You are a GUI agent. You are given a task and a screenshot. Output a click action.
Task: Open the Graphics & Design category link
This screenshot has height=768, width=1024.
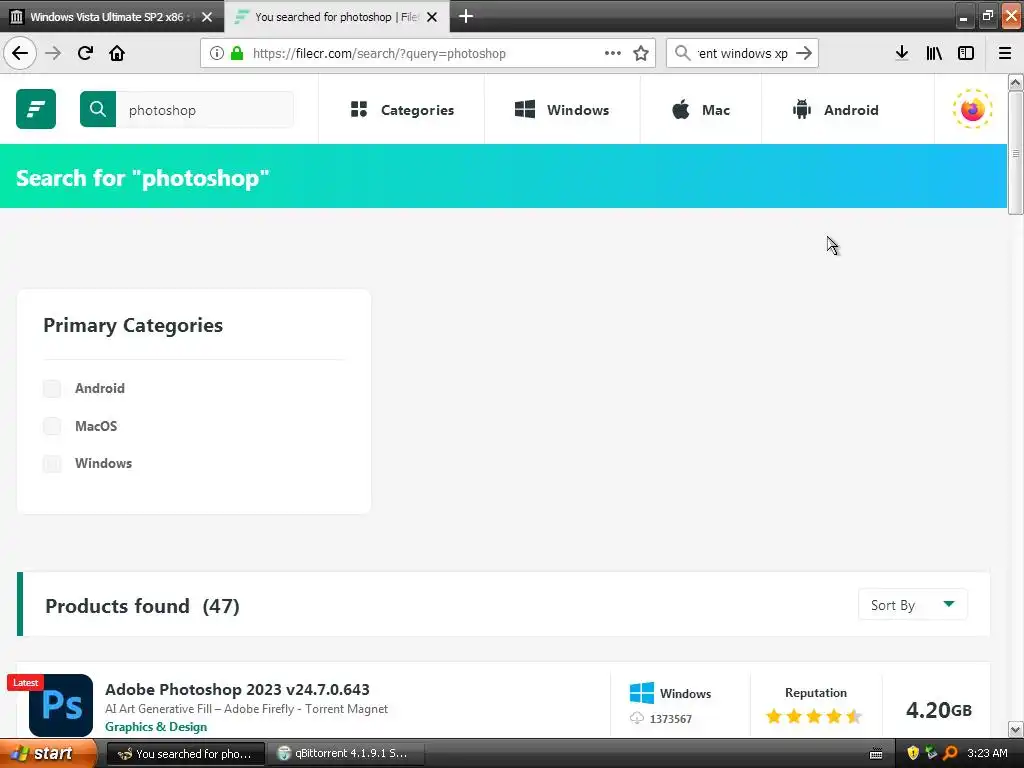[x=156, y=727]
